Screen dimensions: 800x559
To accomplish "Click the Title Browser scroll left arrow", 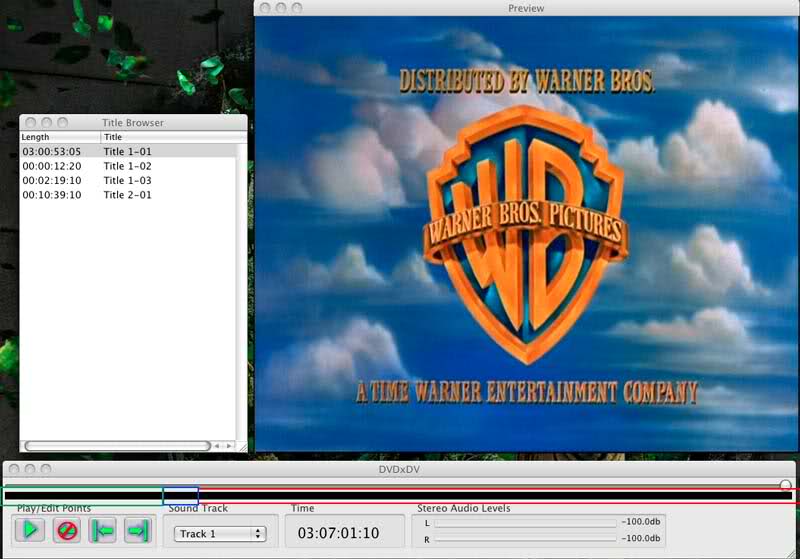I will pyautogui.click(x=217, y=446).
